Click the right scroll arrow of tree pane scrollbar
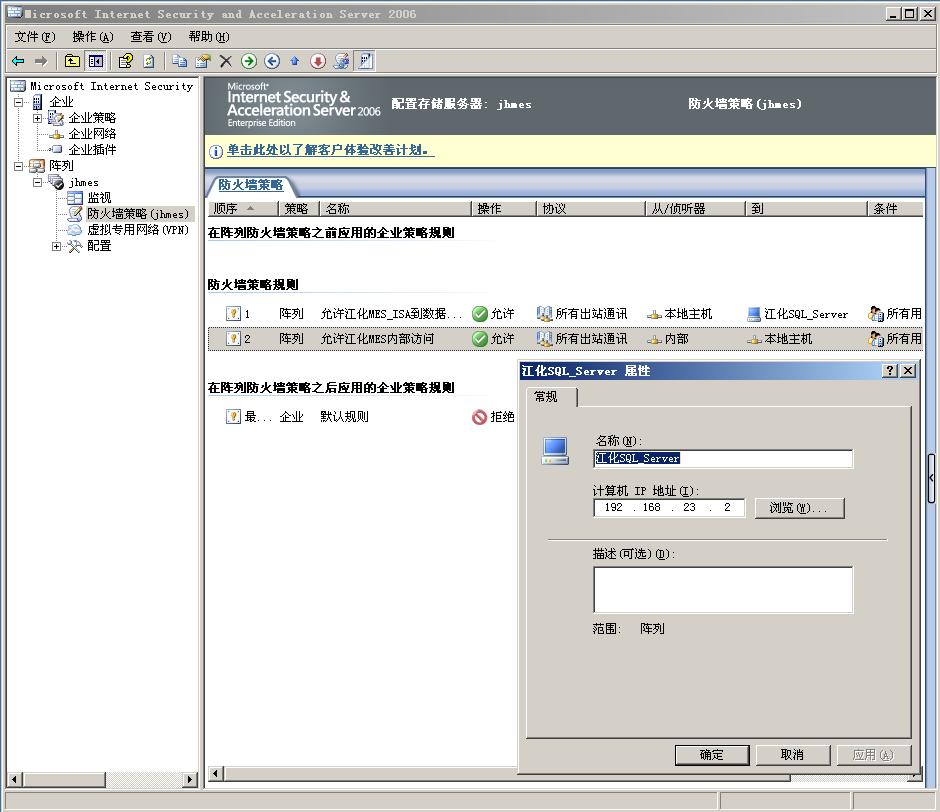 [x=190, y=780]
